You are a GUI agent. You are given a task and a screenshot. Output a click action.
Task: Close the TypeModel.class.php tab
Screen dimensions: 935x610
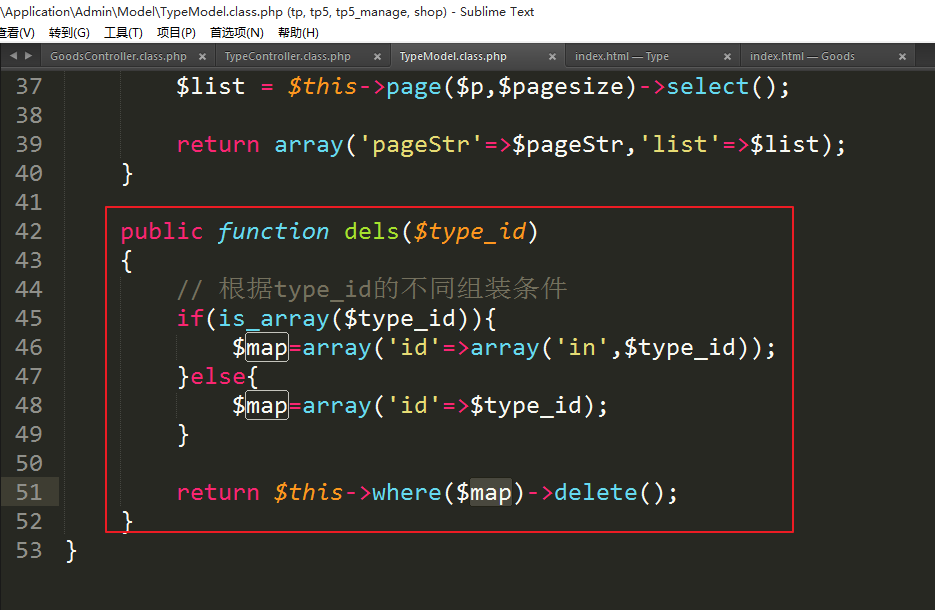[552, 57]
